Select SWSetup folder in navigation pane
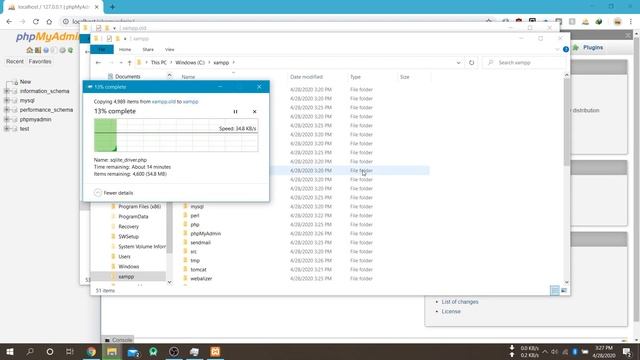This screenshot has height=360, width=640. click(x=128, y=236)
